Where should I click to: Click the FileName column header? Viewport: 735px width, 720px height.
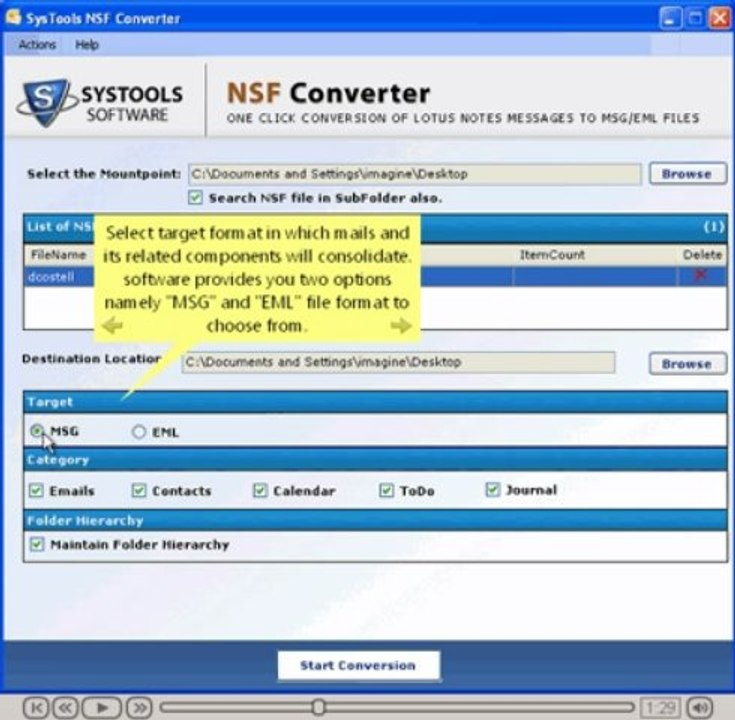59,255
